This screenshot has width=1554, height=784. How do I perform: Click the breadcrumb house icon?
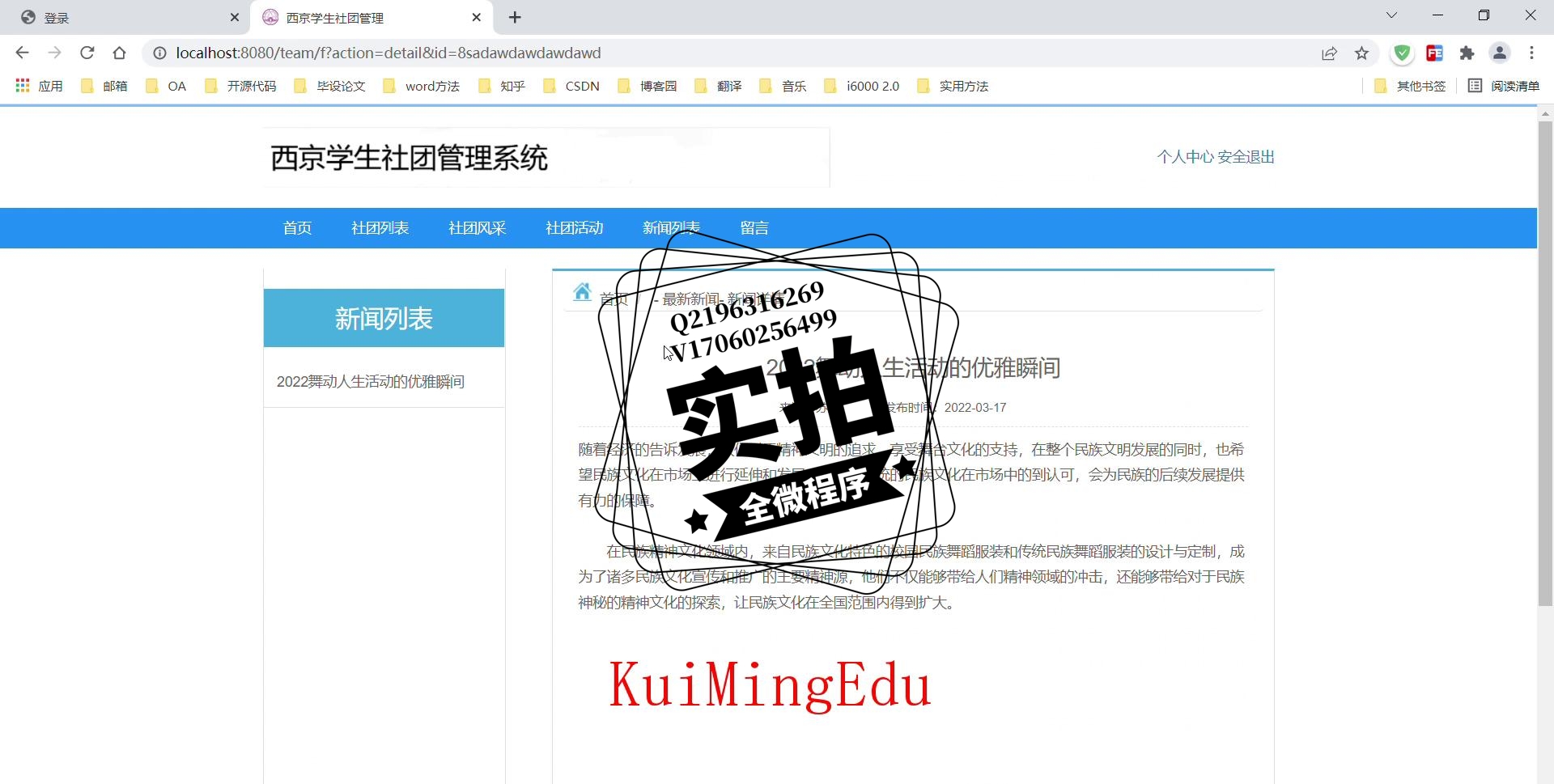(582, 292)
